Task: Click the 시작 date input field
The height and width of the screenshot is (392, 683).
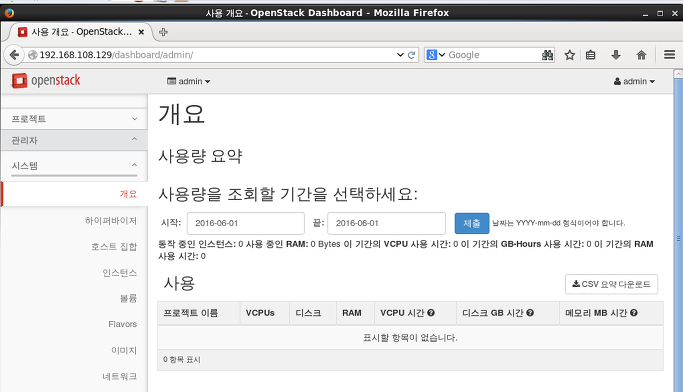Action: tap(246, 223)
